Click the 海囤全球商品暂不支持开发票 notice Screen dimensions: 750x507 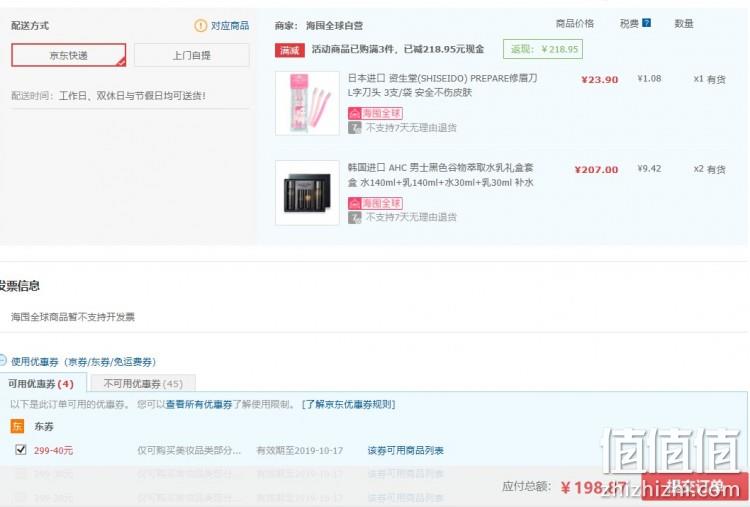pyautogui.click(x=73, y=317)
